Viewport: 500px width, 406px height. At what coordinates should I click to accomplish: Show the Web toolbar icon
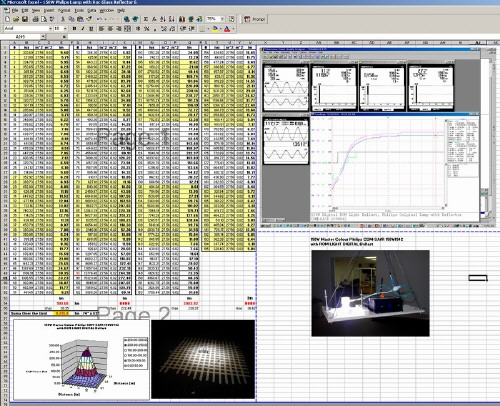point(135,19)
